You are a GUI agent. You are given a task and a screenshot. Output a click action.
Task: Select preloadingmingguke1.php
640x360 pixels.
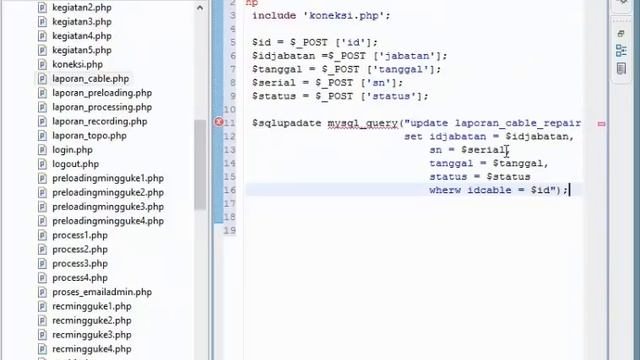[108, 178]
